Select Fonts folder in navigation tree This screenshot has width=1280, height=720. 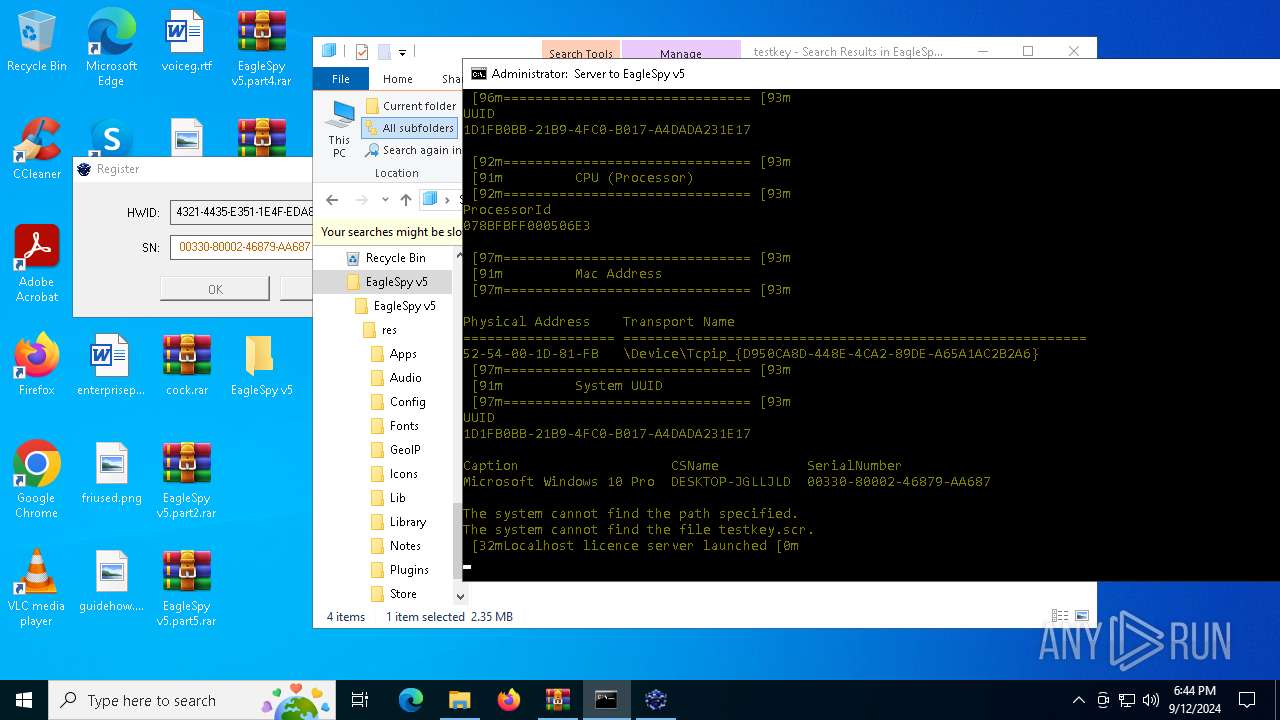[404, 426]
